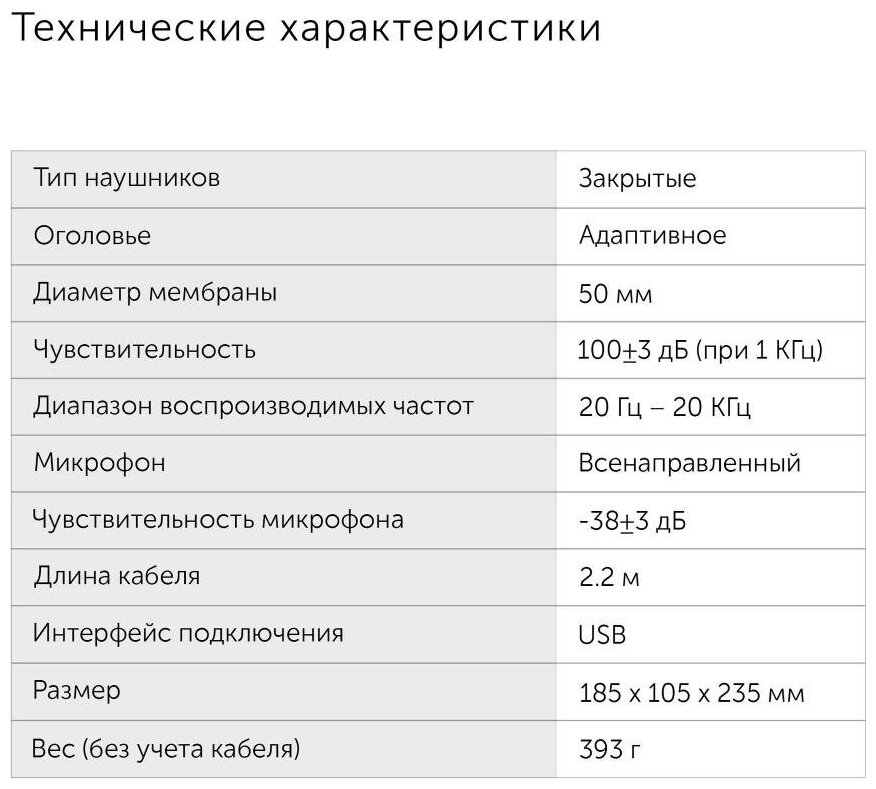876x789 pixels.
Task: Select the "2.2 м" value
Action: coord(609,578)
